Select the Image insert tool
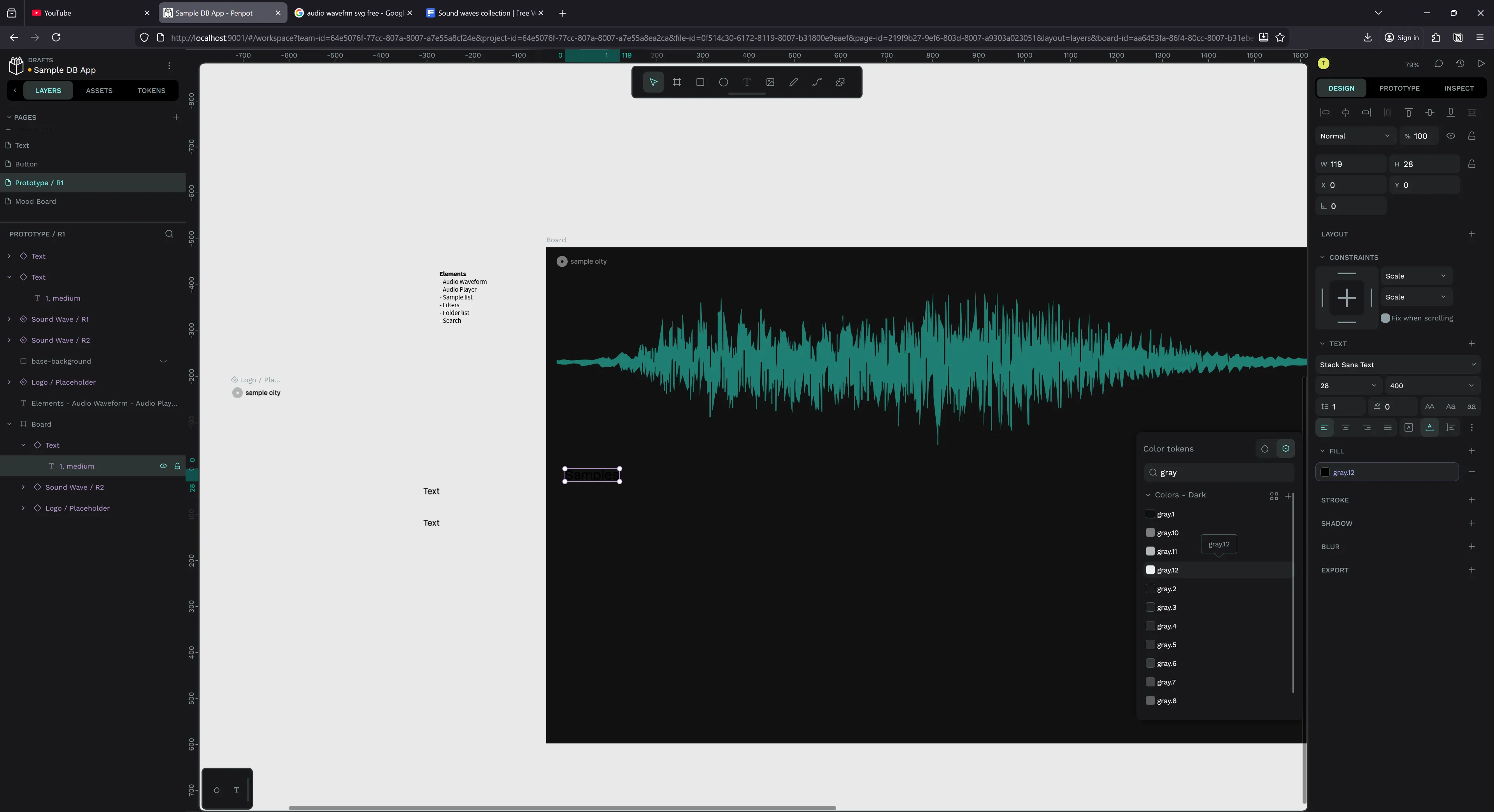 (x=770, y=82)
